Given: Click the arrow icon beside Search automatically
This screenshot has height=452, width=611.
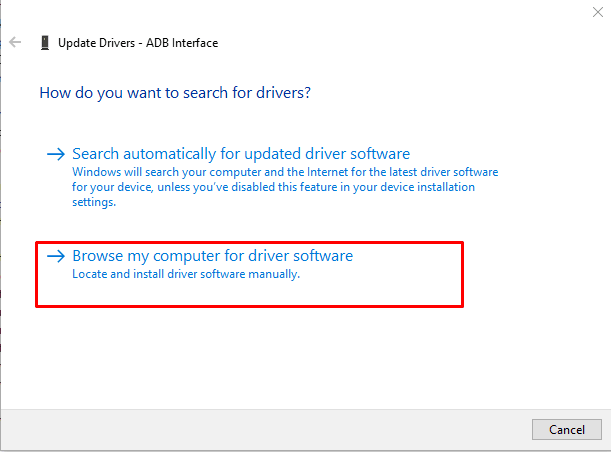Looking at the screenshot, I should coord(56,154).
